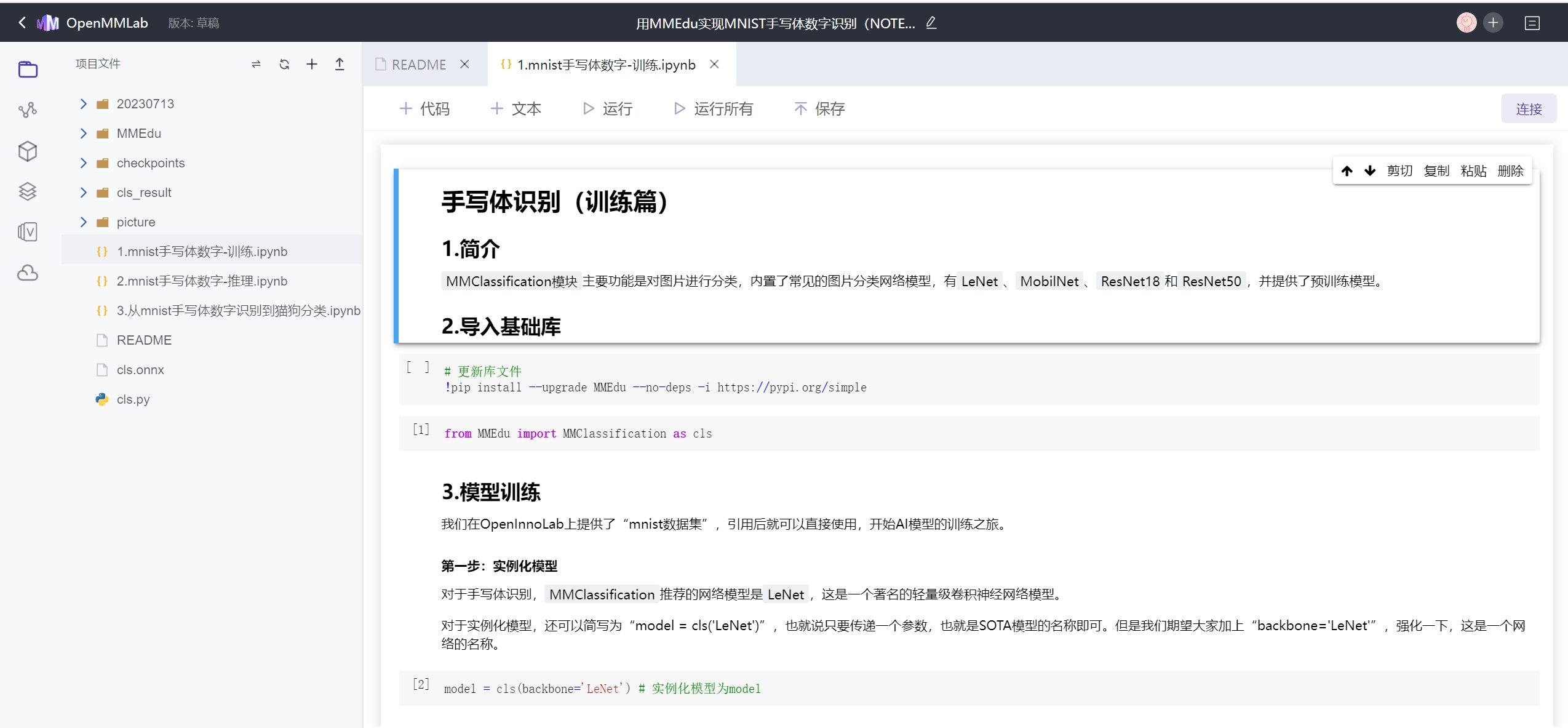
Task: Click the [2] execution counter
Action: click(421, 684)
